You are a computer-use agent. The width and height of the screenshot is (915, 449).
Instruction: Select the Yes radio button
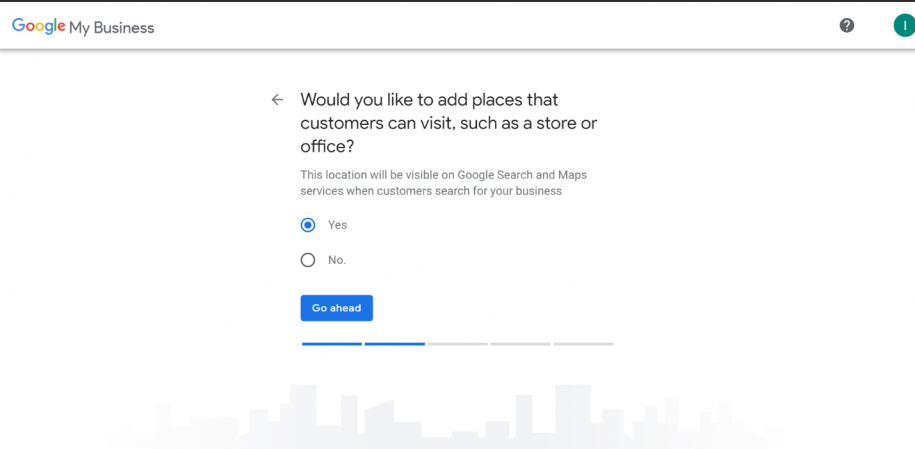308,225
